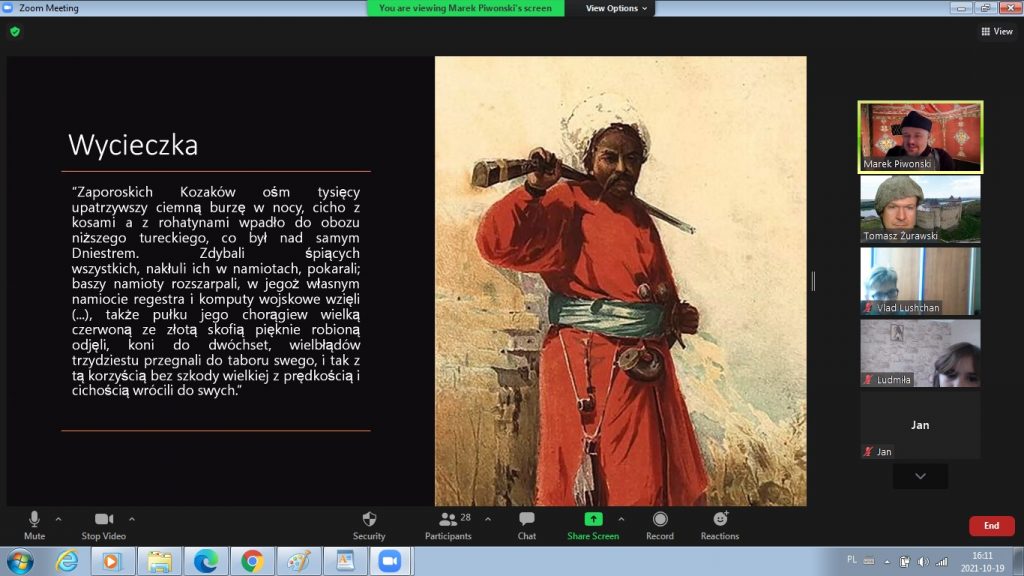This screenshot has height=576, width=1024.
Task: Open the View layout menu
Action: click(x=997, y=32)
